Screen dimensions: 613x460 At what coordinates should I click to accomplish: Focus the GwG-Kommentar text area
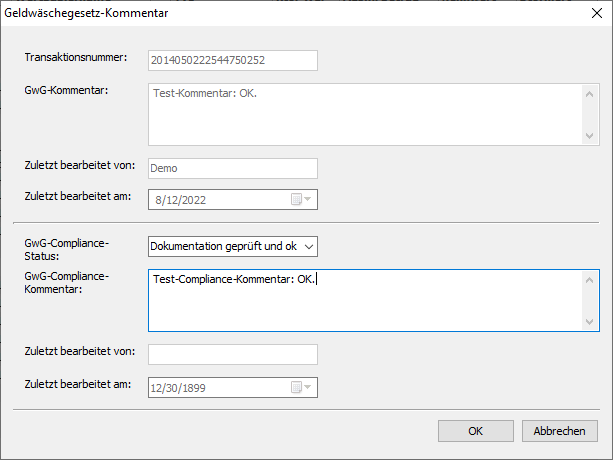(x=364, y=114)
